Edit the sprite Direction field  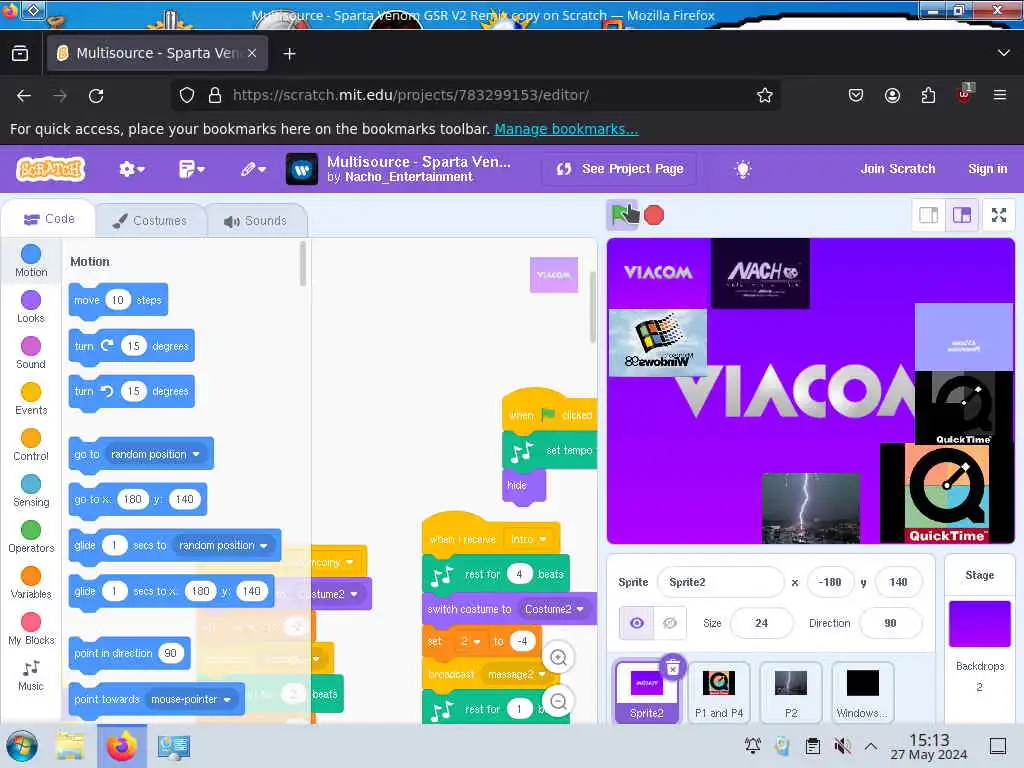coord(890,623)
